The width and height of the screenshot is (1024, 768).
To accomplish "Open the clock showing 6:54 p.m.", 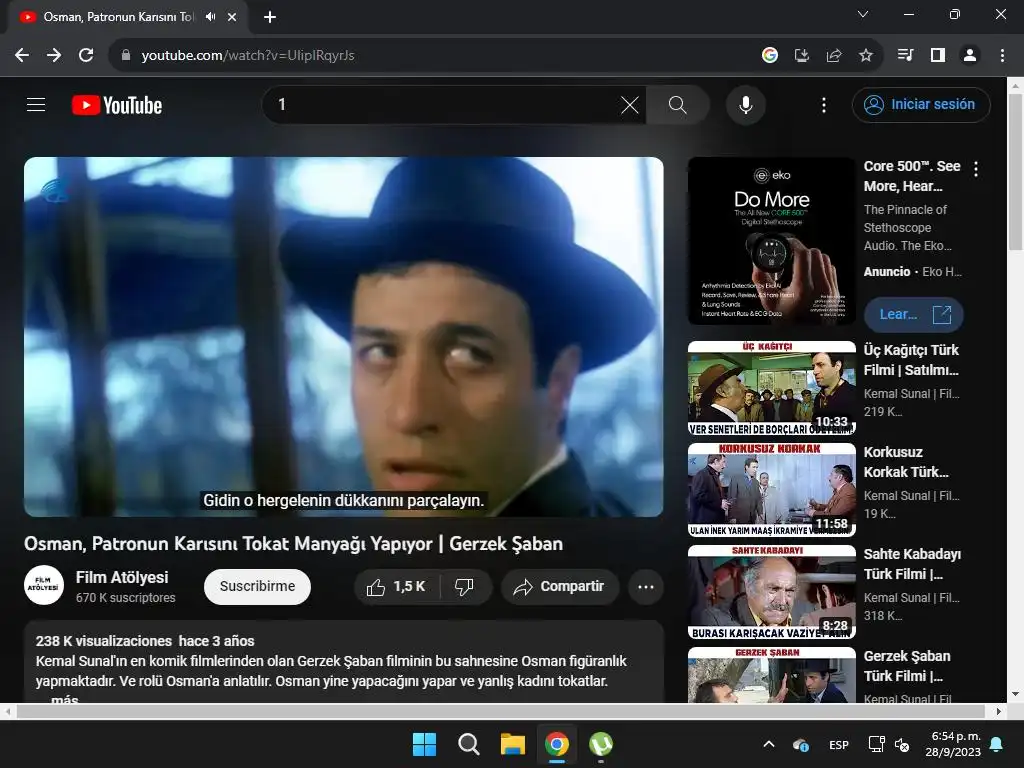I will 953,744.
